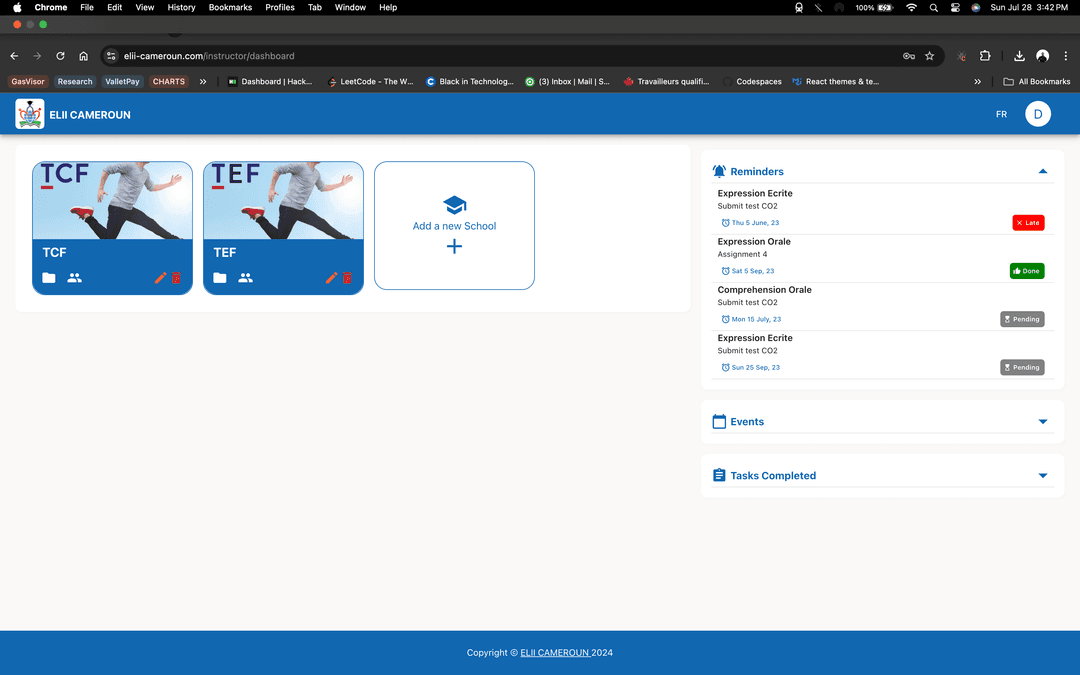The width and height of the screenshot is (1080, 675).
Task: Click the browser address bar
Action: 500,56
